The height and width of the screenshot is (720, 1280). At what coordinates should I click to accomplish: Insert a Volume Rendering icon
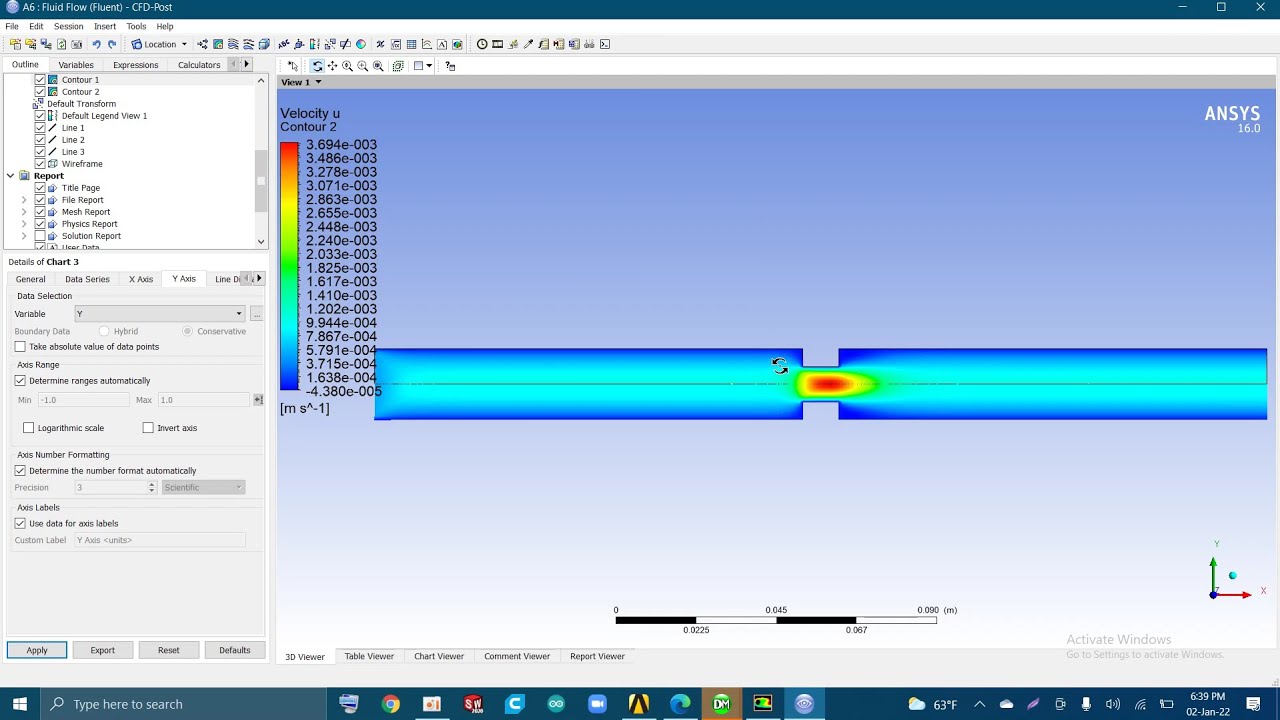click(264, 44)
